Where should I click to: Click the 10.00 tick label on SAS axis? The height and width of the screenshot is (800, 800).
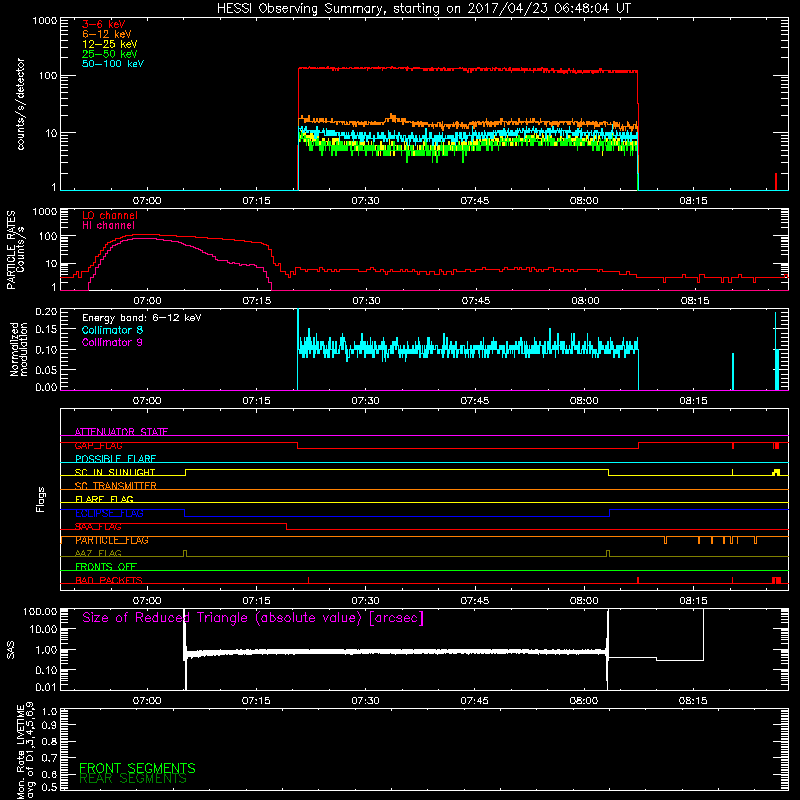click(x=43, y=630)
